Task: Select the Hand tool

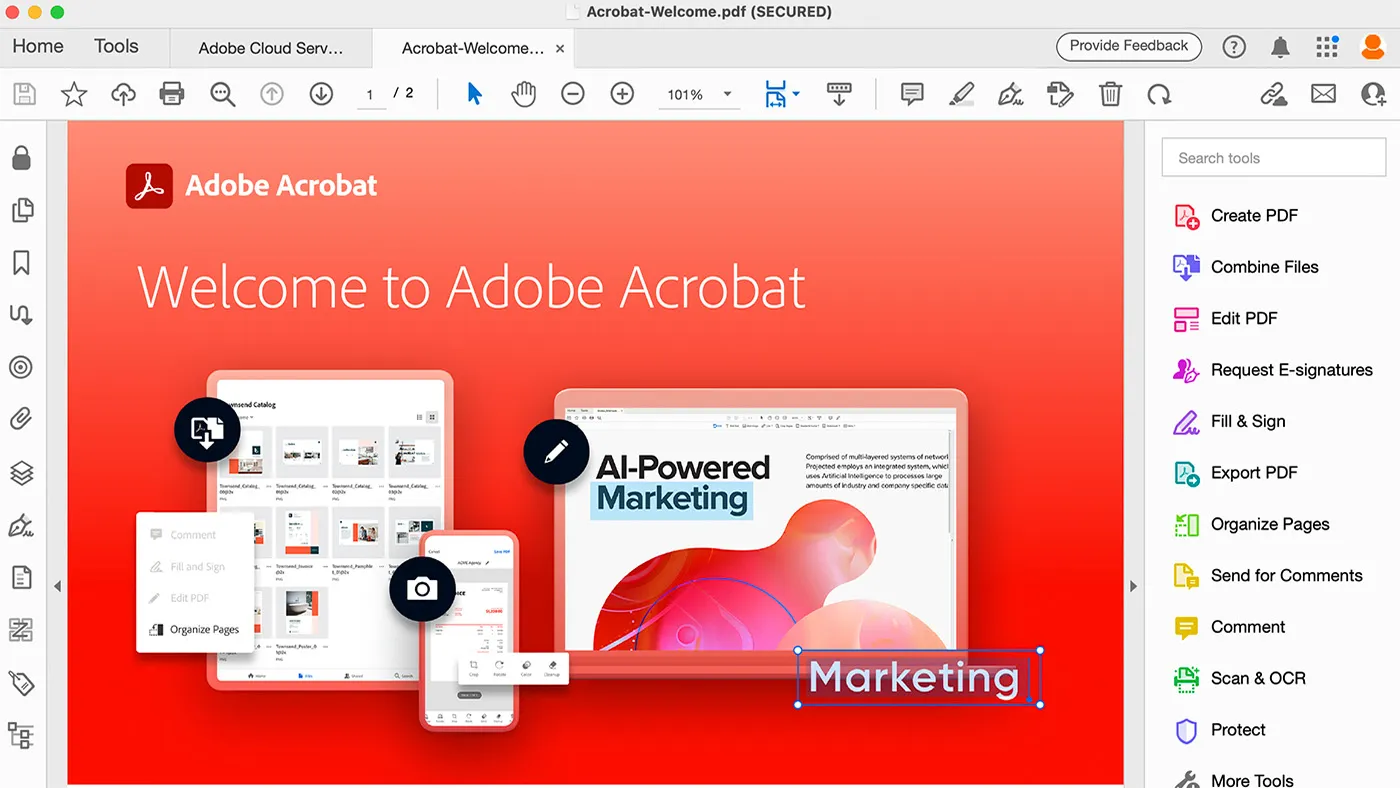Action: 523,94
